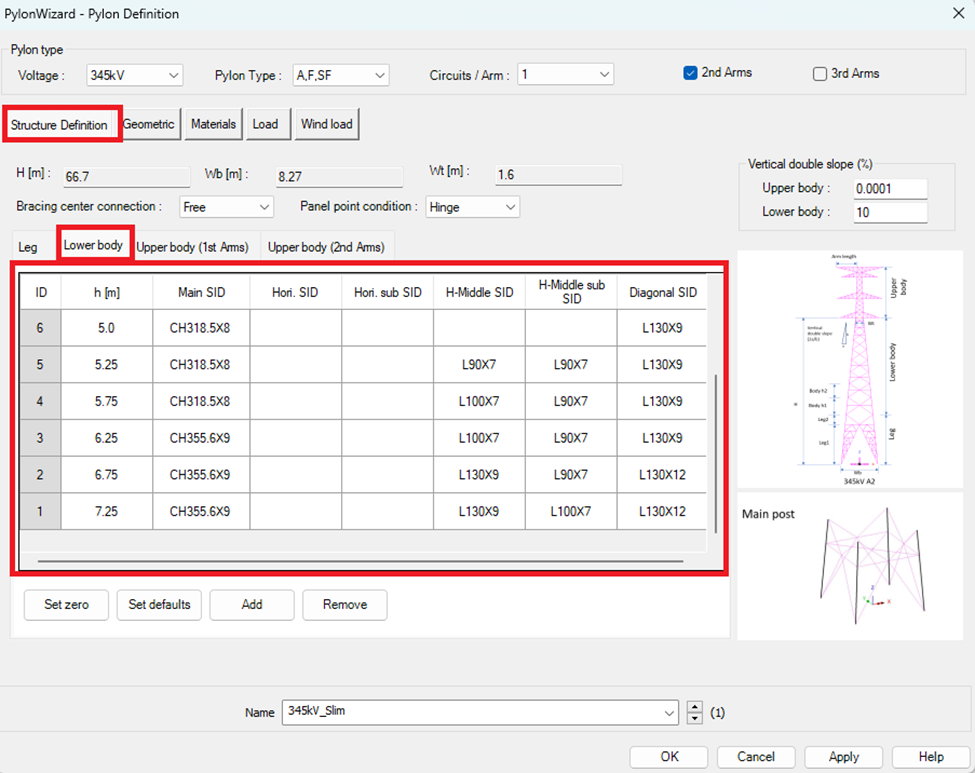Open the Wind load tab
This screenshot has width=975, height=773.
coord(326,124)
